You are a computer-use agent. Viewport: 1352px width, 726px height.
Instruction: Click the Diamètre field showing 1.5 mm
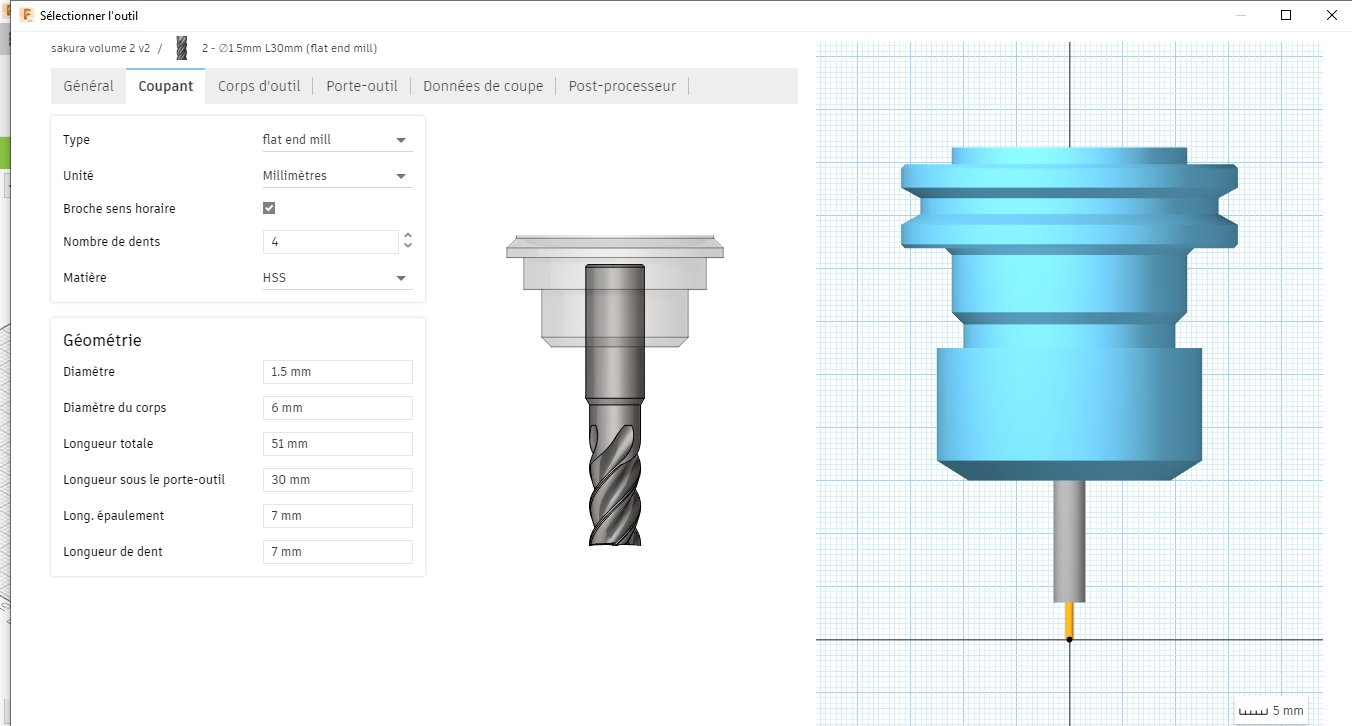tap(338, 372)
